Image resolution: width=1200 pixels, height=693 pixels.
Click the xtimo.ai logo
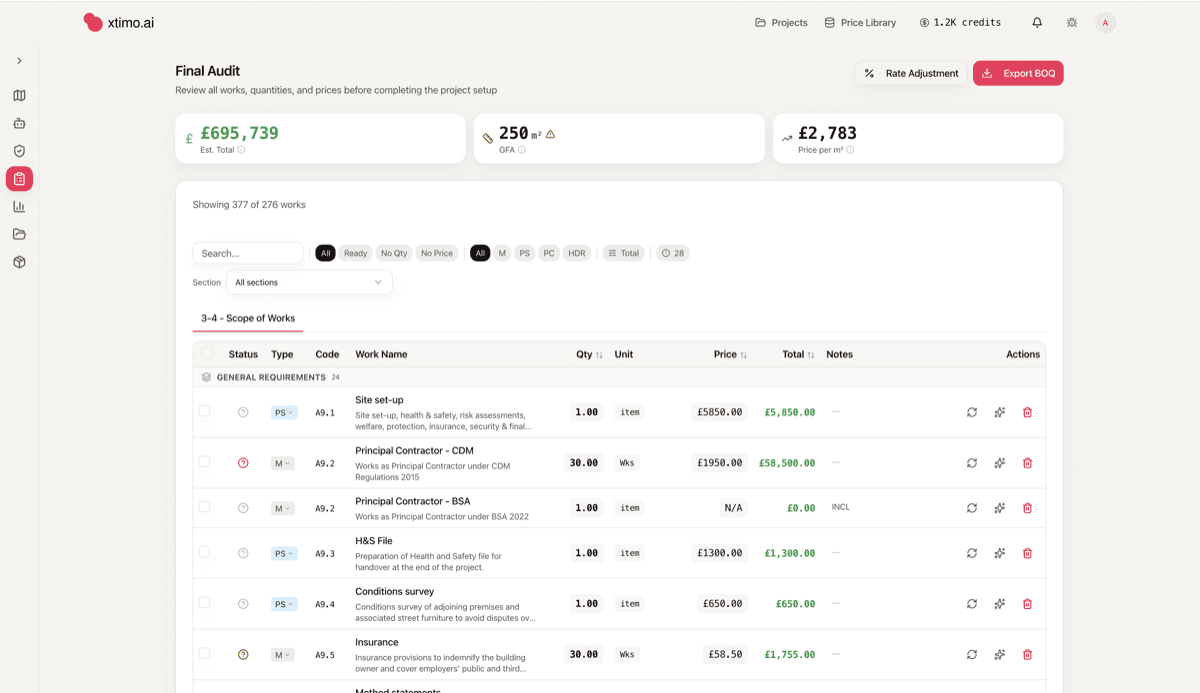tap(118, 22)
